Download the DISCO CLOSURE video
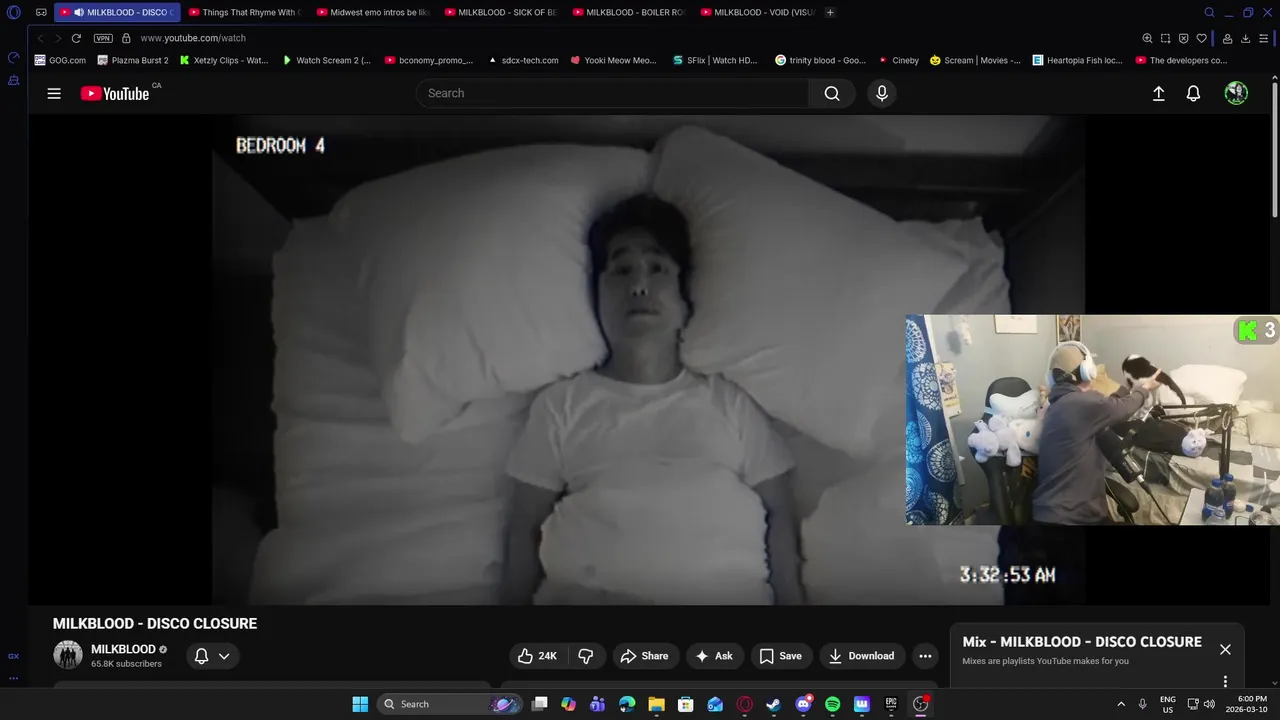This screenshot has width=1280, height=720. 862,656
